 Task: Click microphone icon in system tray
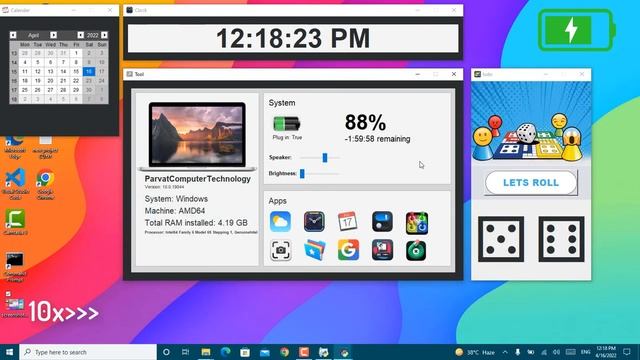click(x=518, y=352)
